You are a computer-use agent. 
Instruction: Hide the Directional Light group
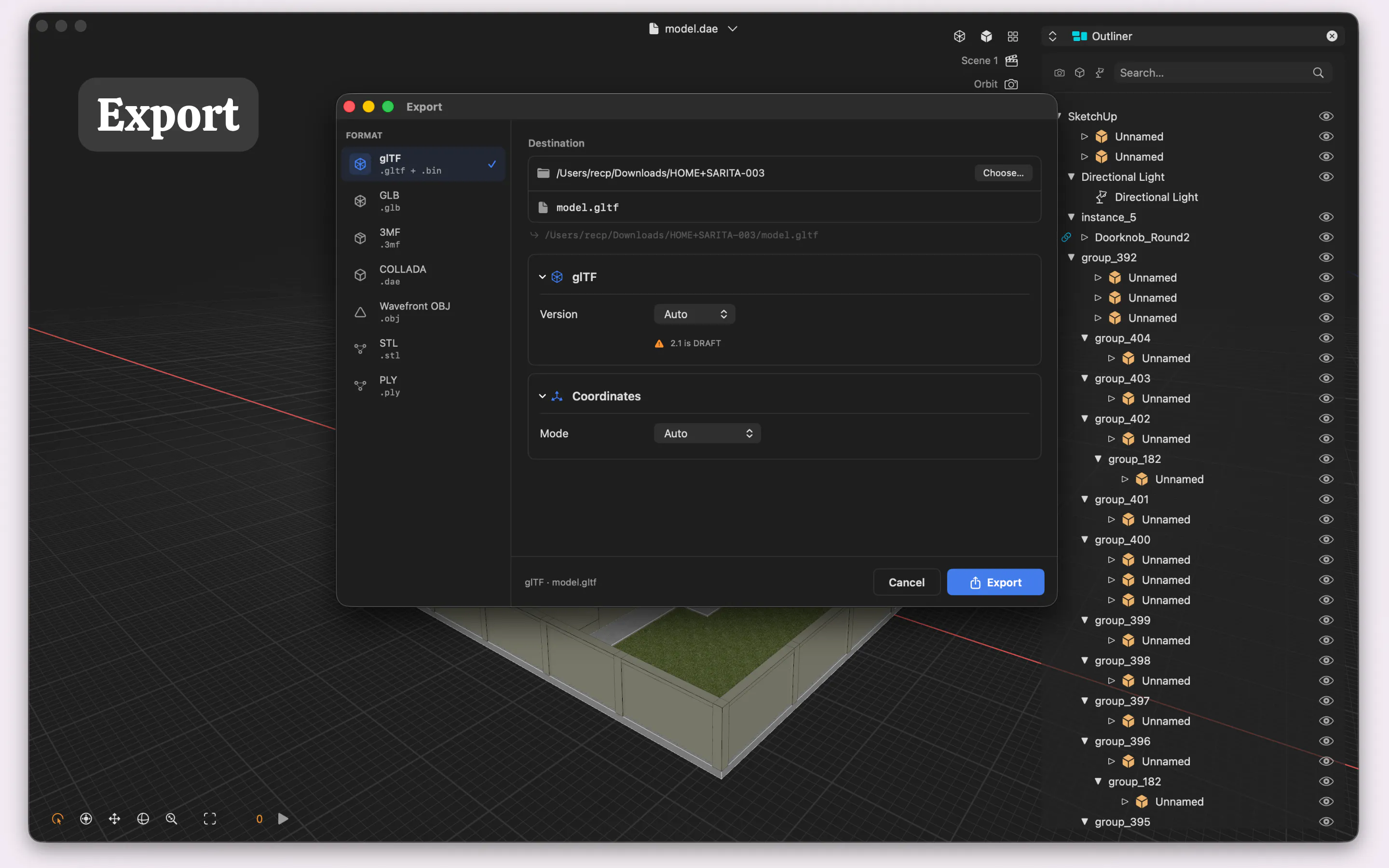(x=1326, y=177)
